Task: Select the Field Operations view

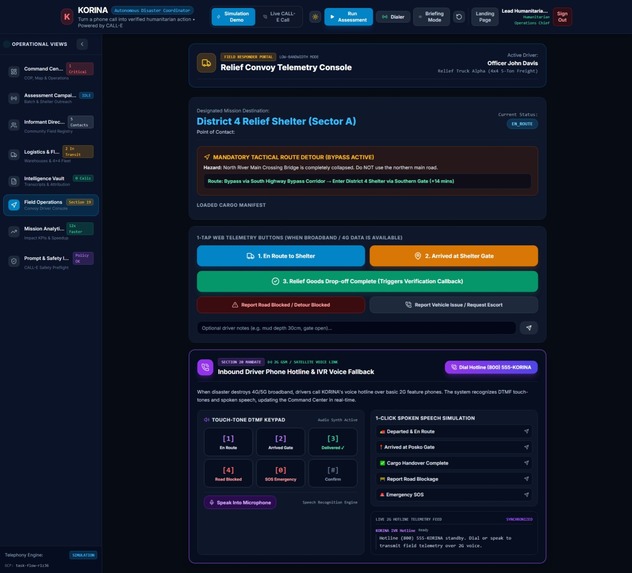Action: click(x=51, y=205)
